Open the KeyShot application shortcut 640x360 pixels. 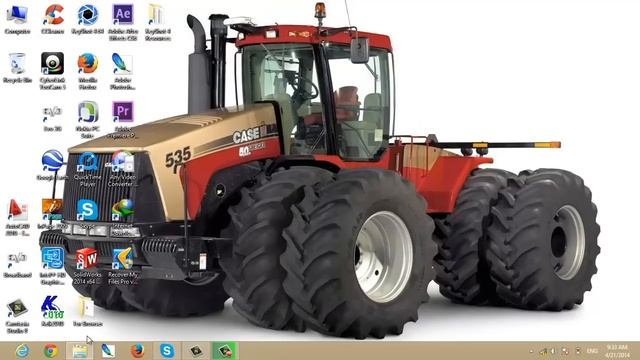coord(87,19)
